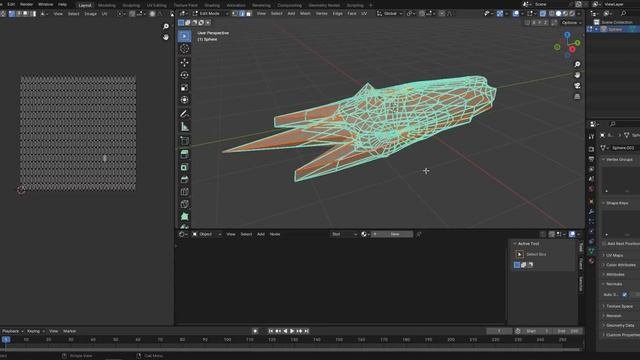The image size is (640, 360).
Task: Click the Sphere object in Outliner
Action: (615, 29)
